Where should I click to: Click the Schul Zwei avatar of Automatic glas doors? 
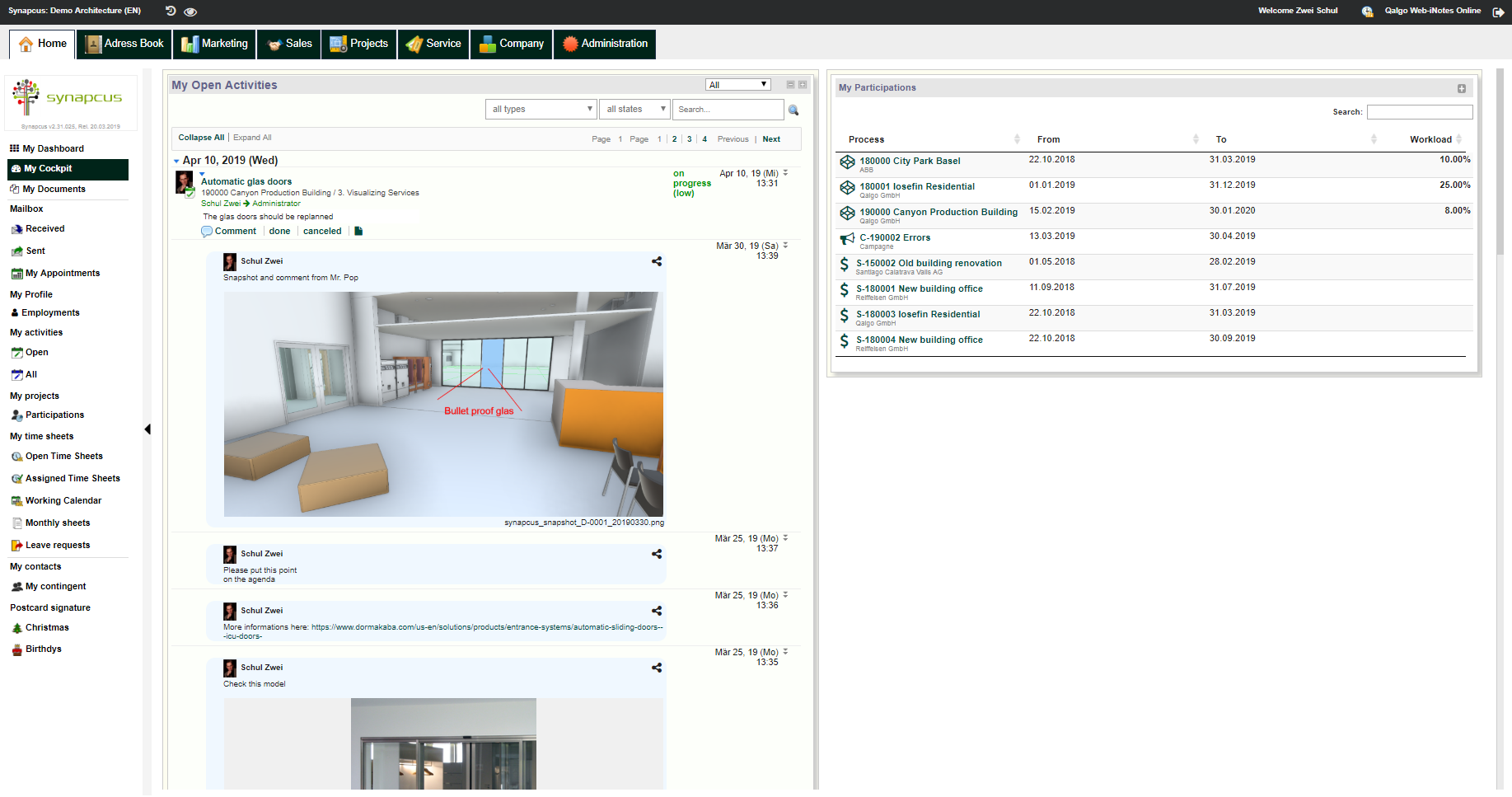click(x=184, y=181)
